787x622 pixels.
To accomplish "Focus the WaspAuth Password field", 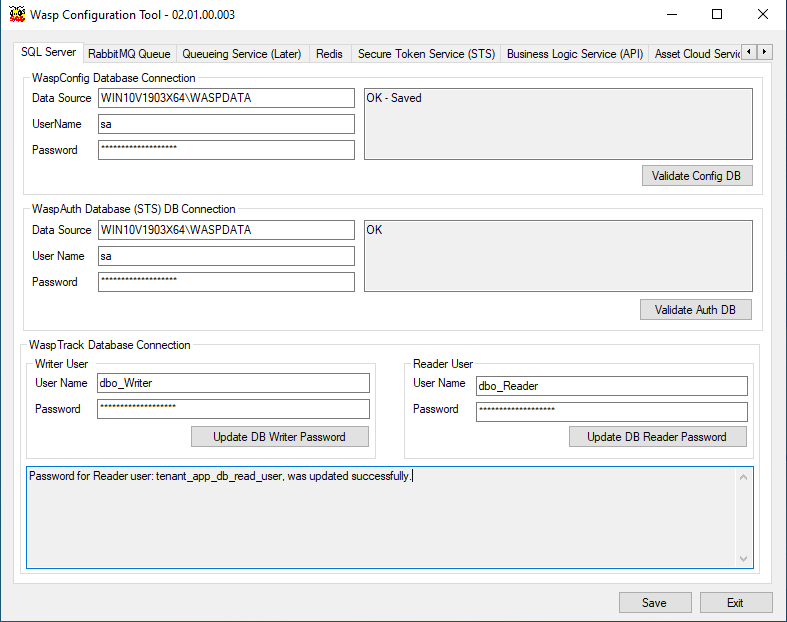I will click(x=226, y=282).
